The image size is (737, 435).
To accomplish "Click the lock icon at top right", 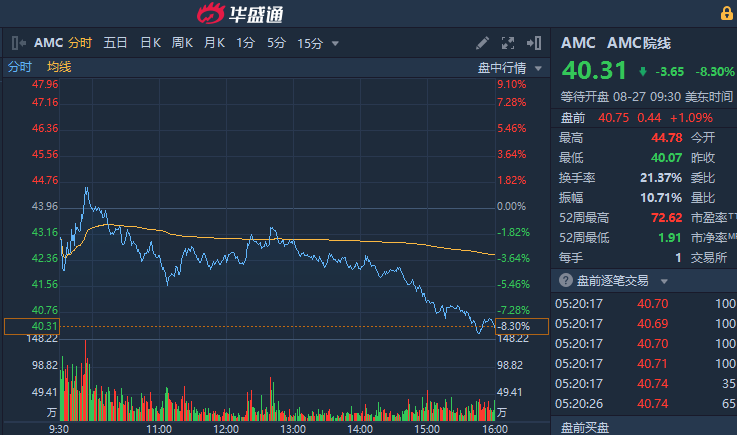I will point(727,13).
